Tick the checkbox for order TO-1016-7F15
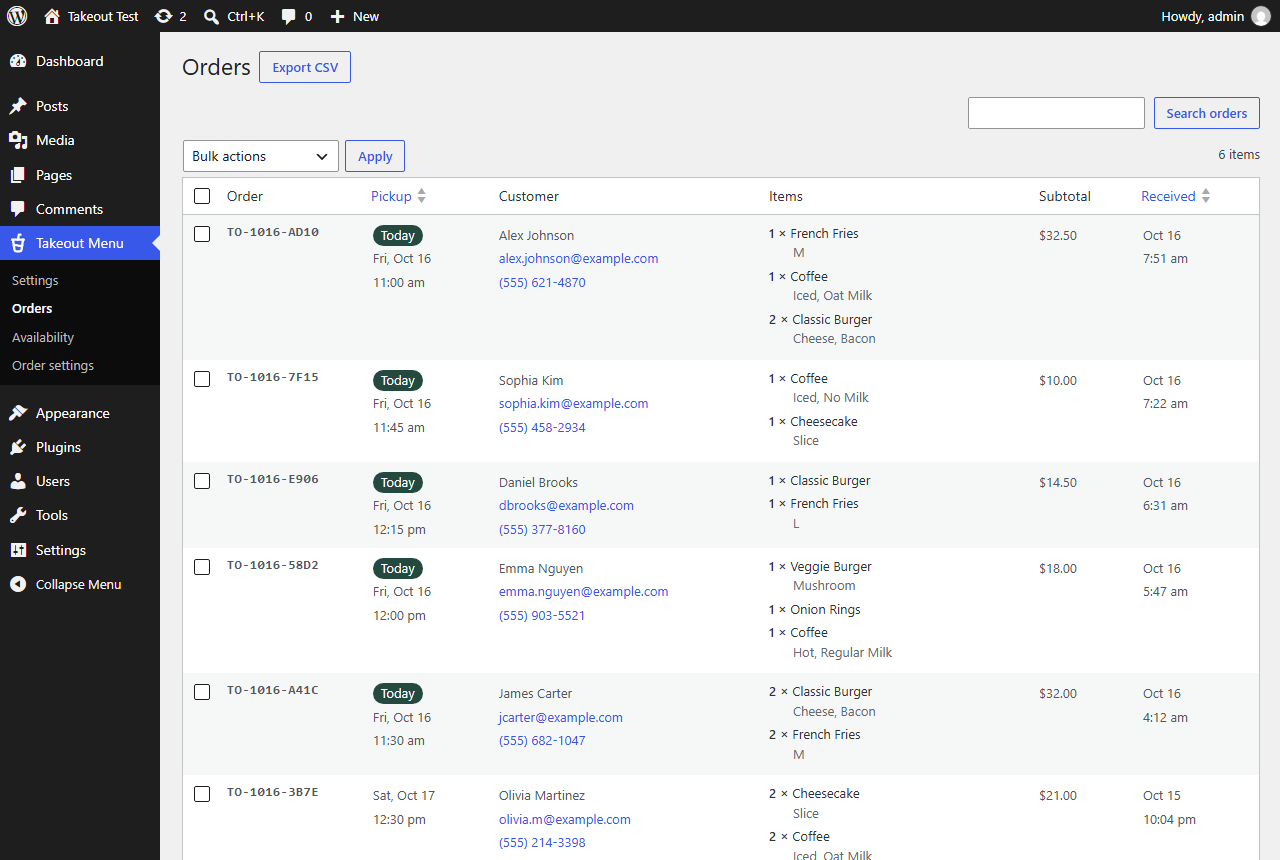 coord(202,379)
